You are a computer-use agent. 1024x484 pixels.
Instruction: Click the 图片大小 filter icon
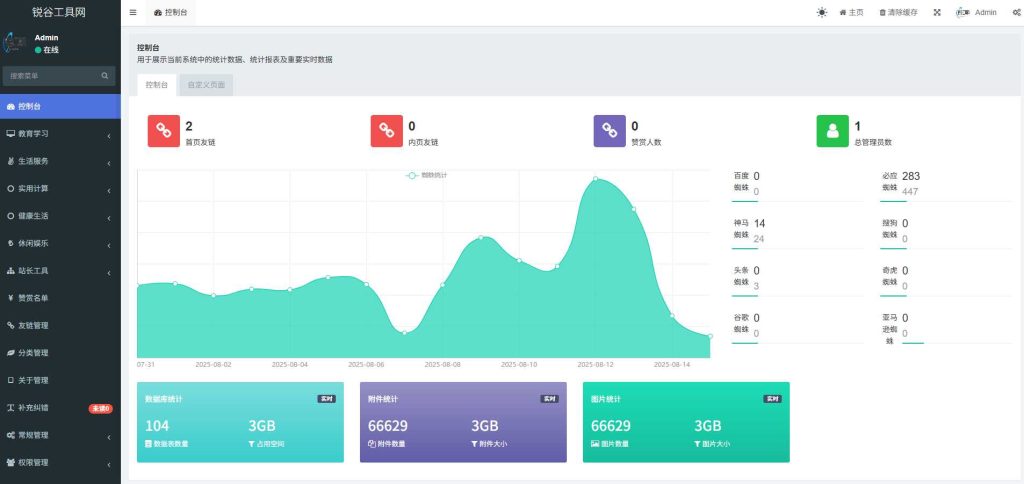697,444
